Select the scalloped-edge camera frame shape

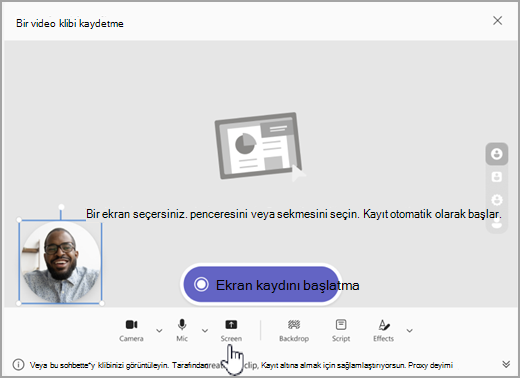coord(497,200)
